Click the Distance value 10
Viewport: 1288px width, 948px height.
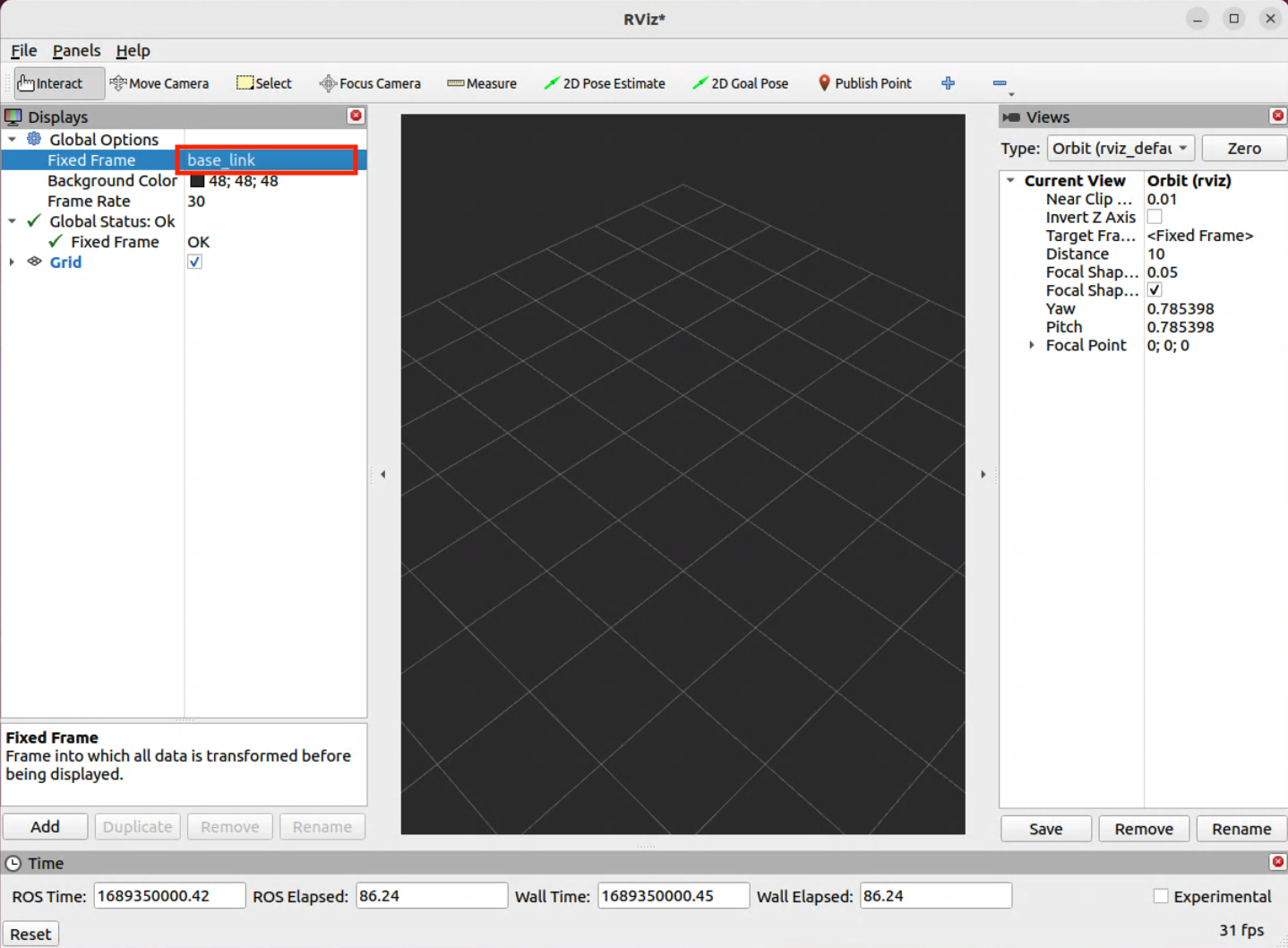coord(1155,254)
